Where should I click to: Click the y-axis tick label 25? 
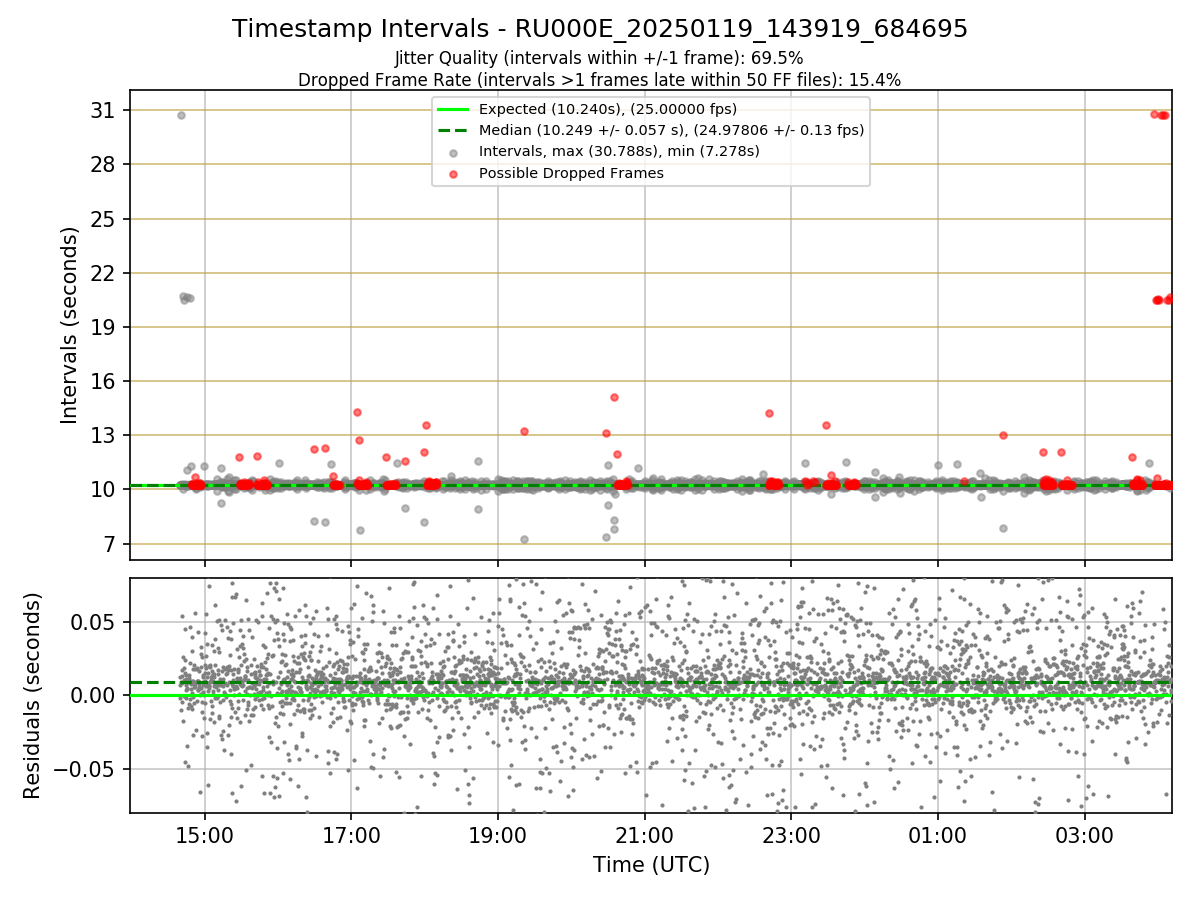104,219
